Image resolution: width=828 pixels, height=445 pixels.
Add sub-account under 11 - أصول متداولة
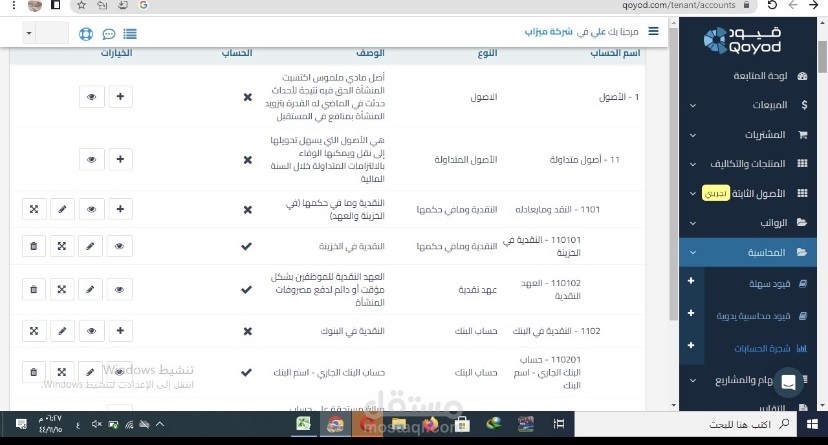[120, 159]
